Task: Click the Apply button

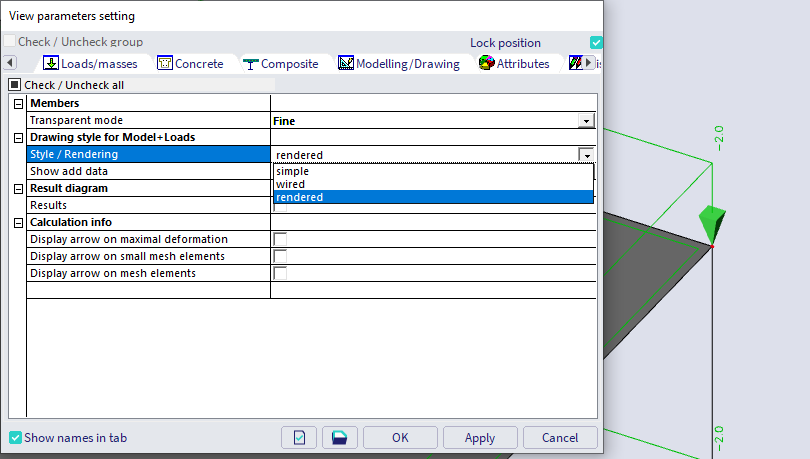Action: (x=480, y=438)
